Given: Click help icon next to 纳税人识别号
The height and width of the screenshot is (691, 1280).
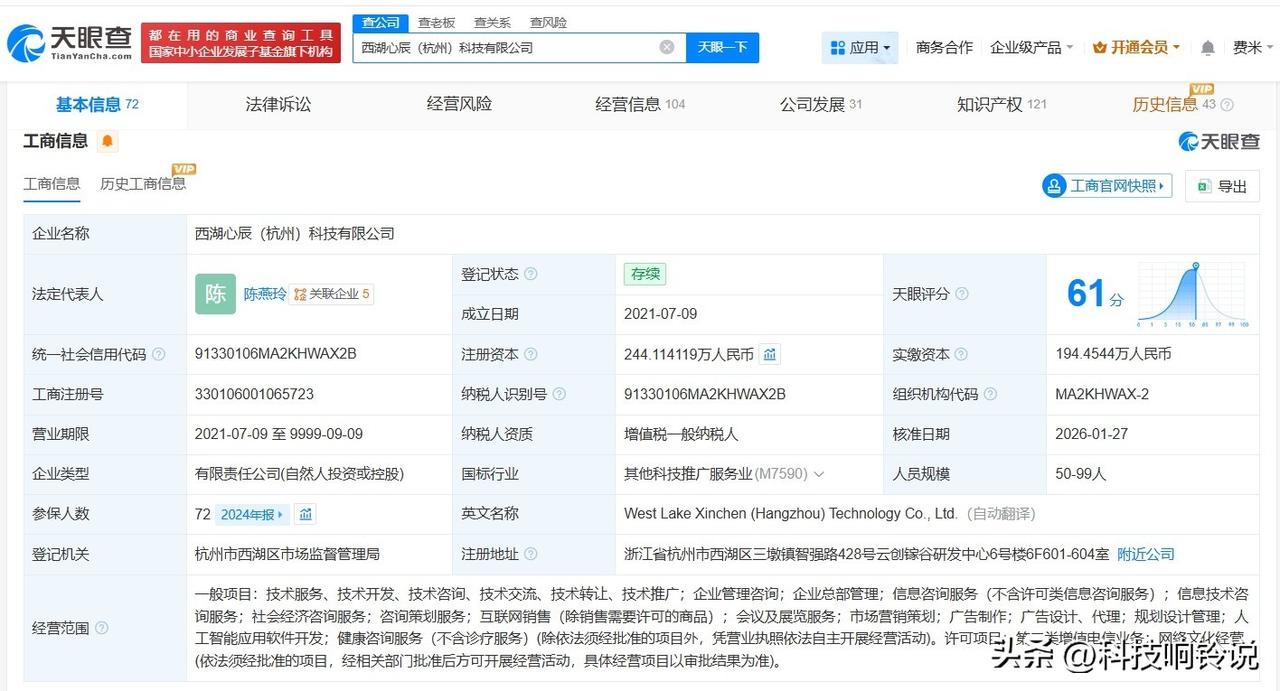Looking at the screenshot, I should [559, 394].
